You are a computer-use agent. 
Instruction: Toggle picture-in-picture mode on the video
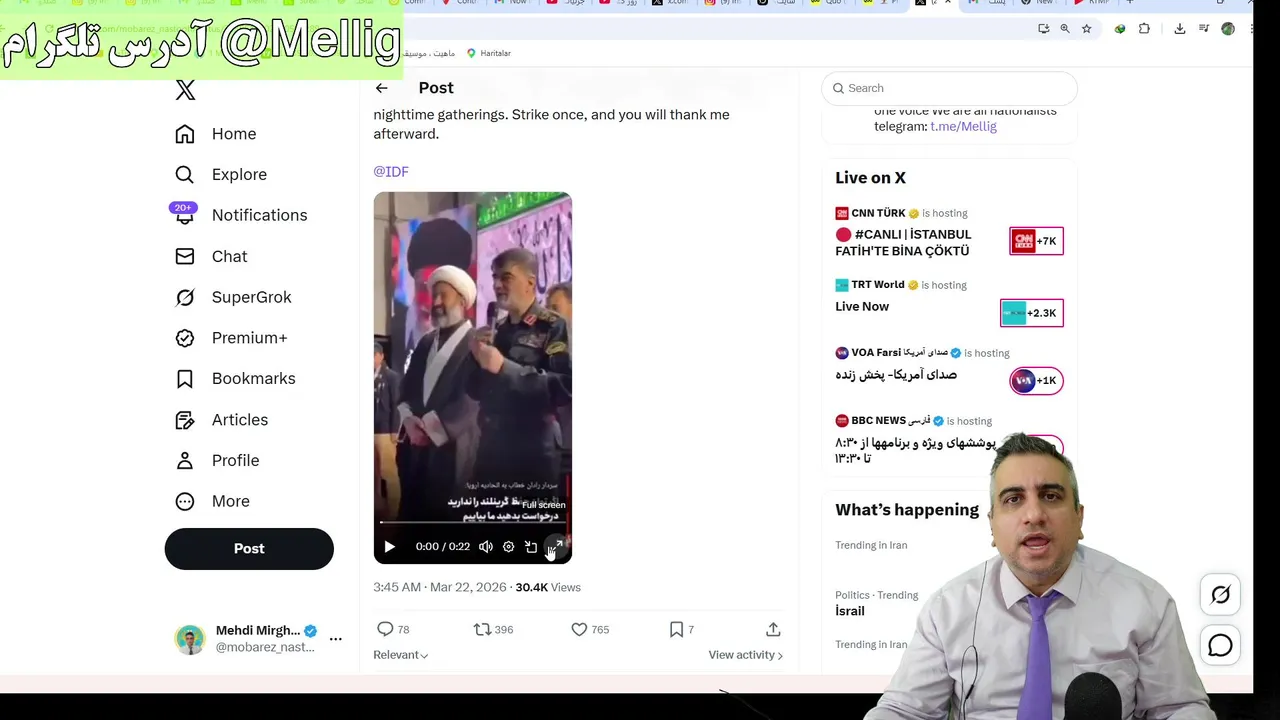pos(531,547)
